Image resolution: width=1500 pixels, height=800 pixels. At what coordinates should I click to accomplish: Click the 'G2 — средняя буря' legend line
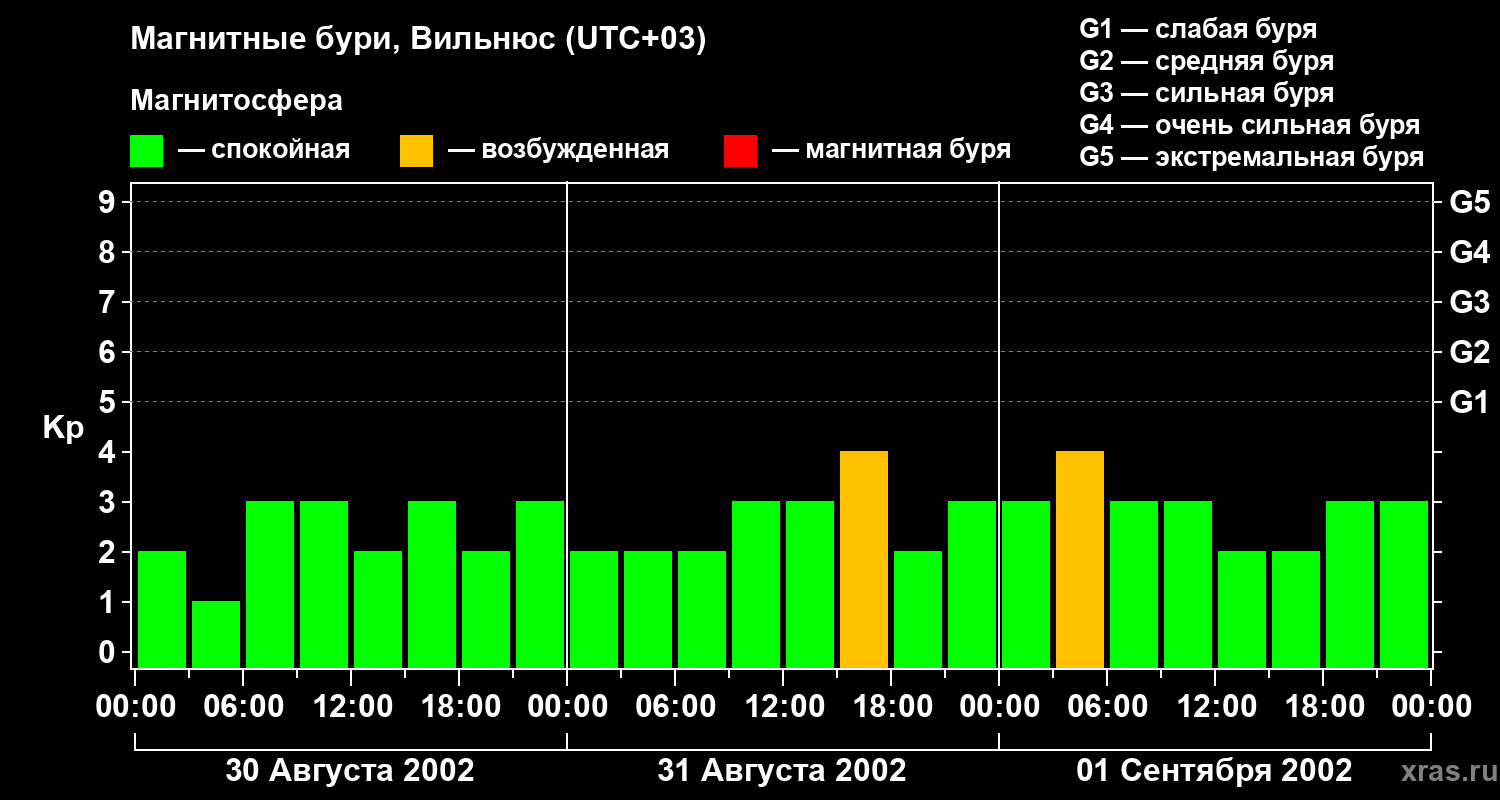[1206, 61]
